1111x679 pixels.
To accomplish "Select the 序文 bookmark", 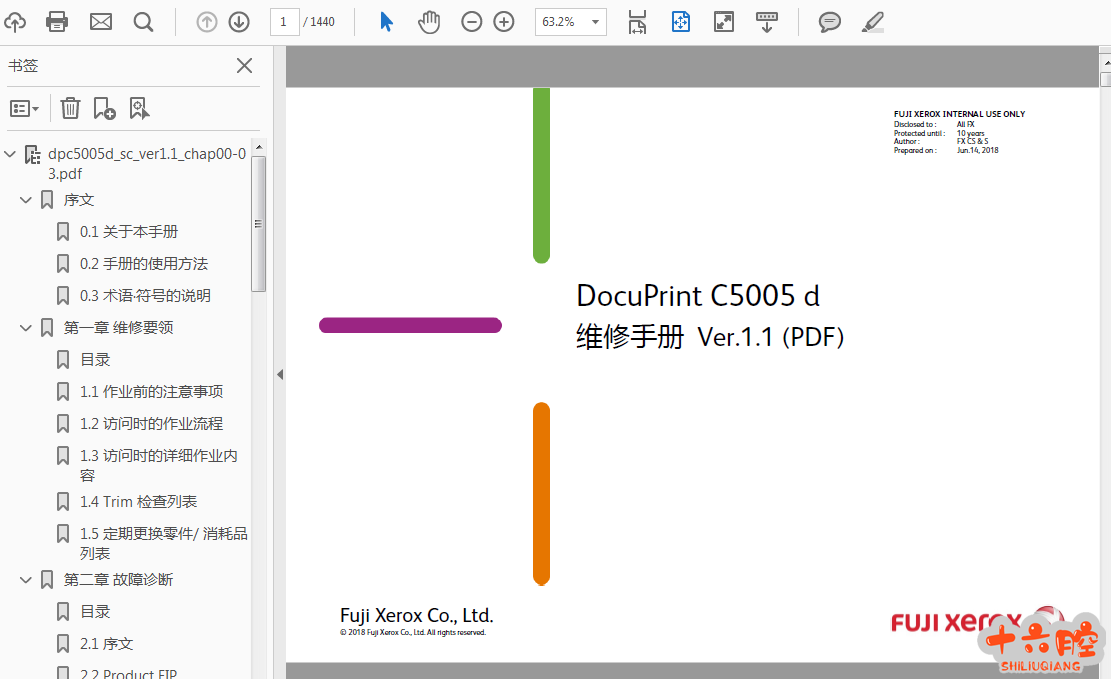I will click(79, 200).
